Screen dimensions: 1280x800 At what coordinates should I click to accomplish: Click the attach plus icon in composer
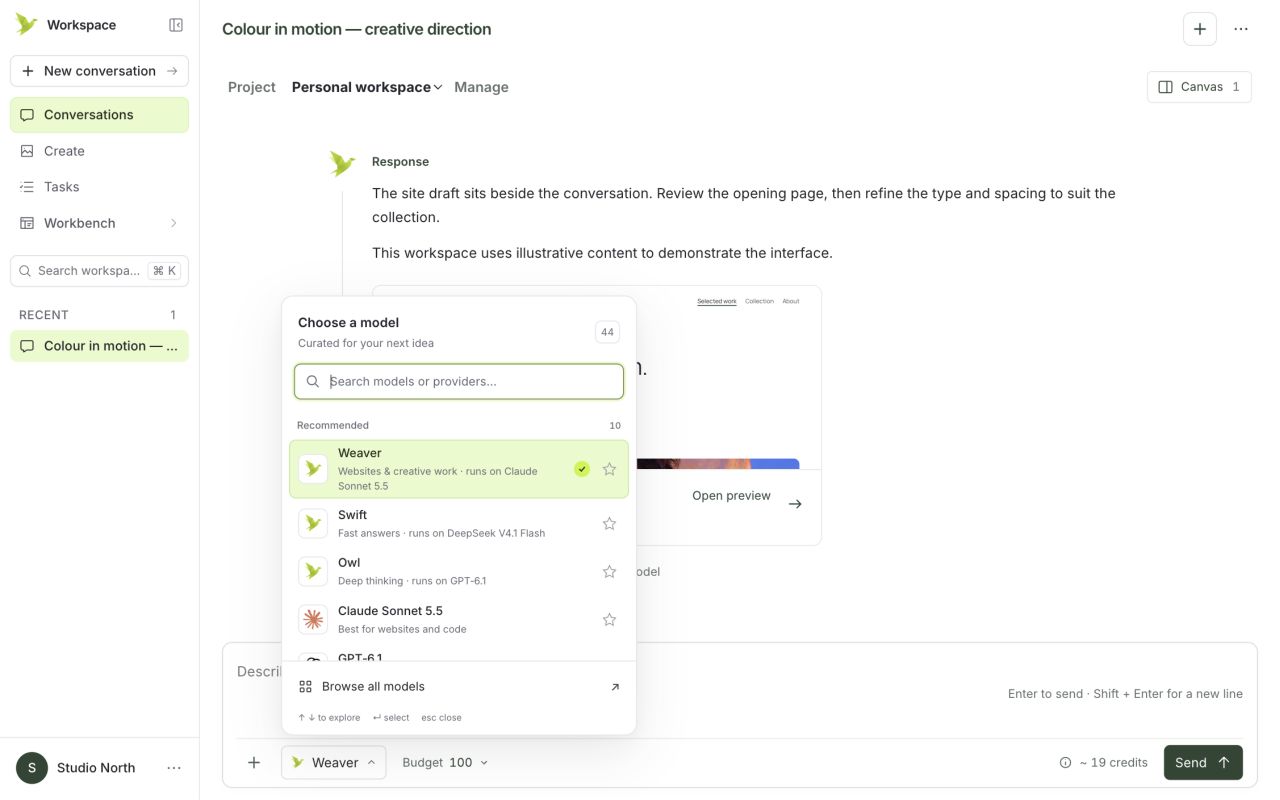coord(254,762)
